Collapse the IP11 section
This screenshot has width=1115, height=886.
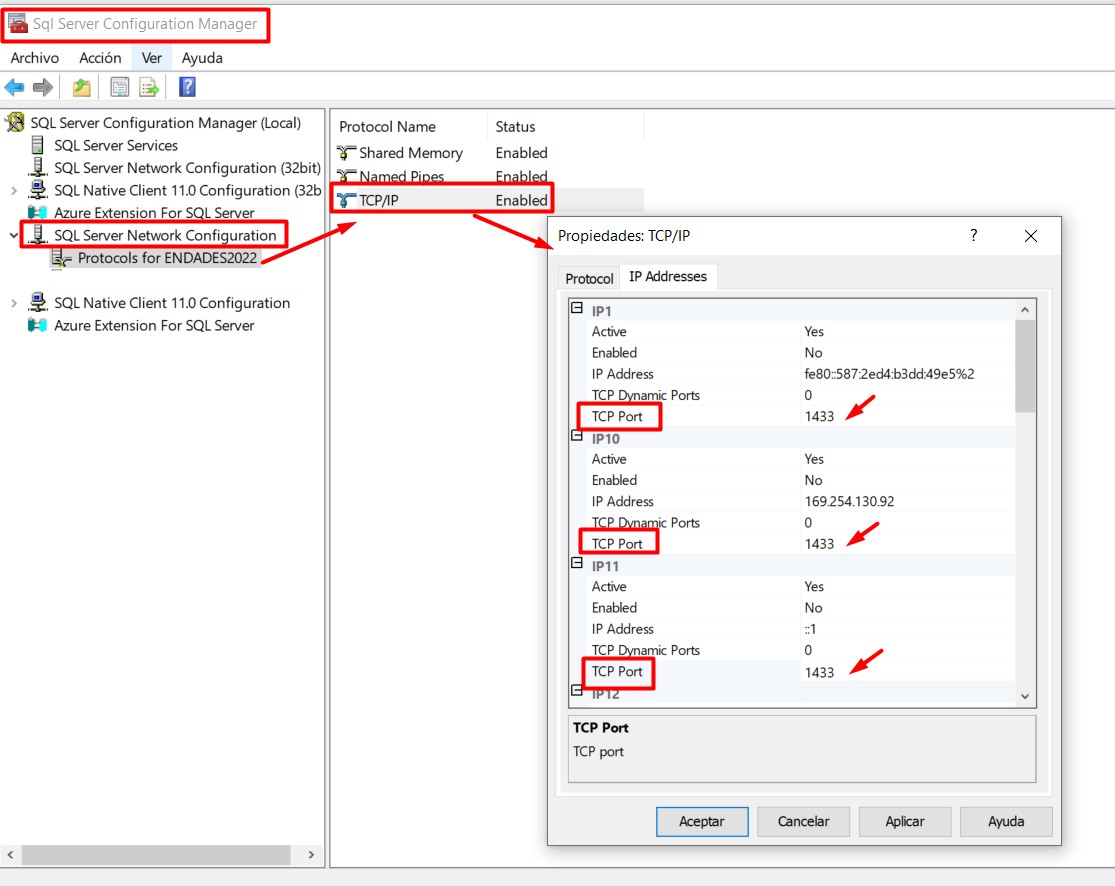[577, 562]
